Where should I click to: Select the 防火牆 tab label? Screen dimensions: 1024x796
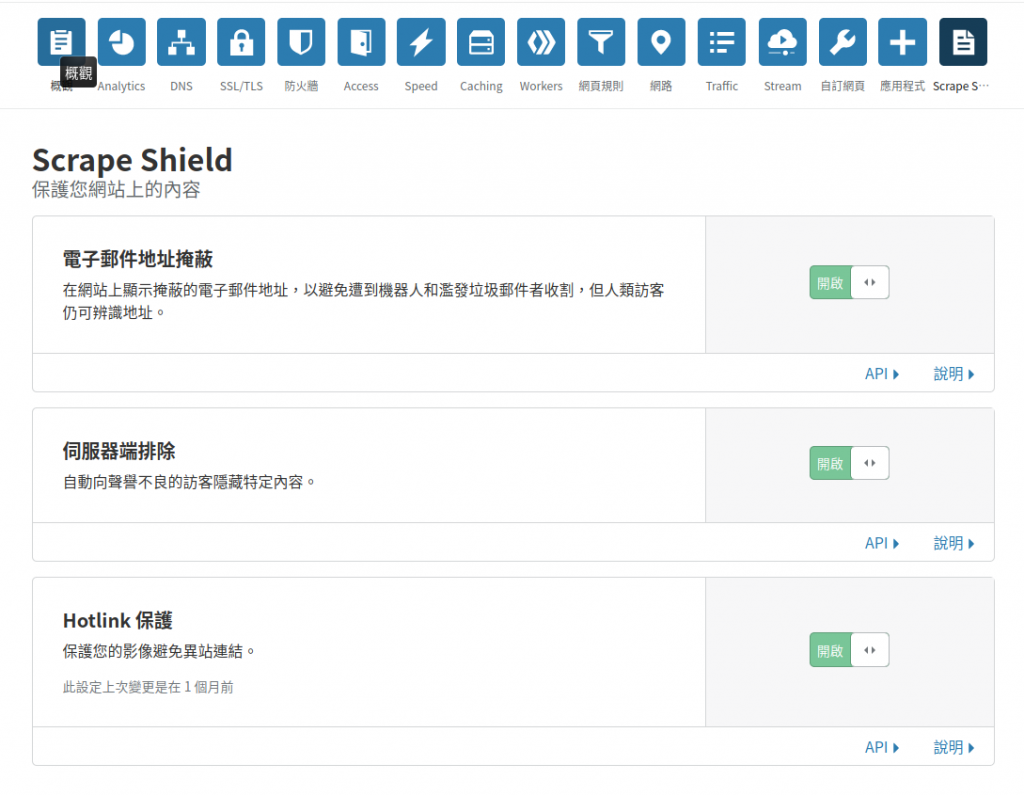coord(301,86)
